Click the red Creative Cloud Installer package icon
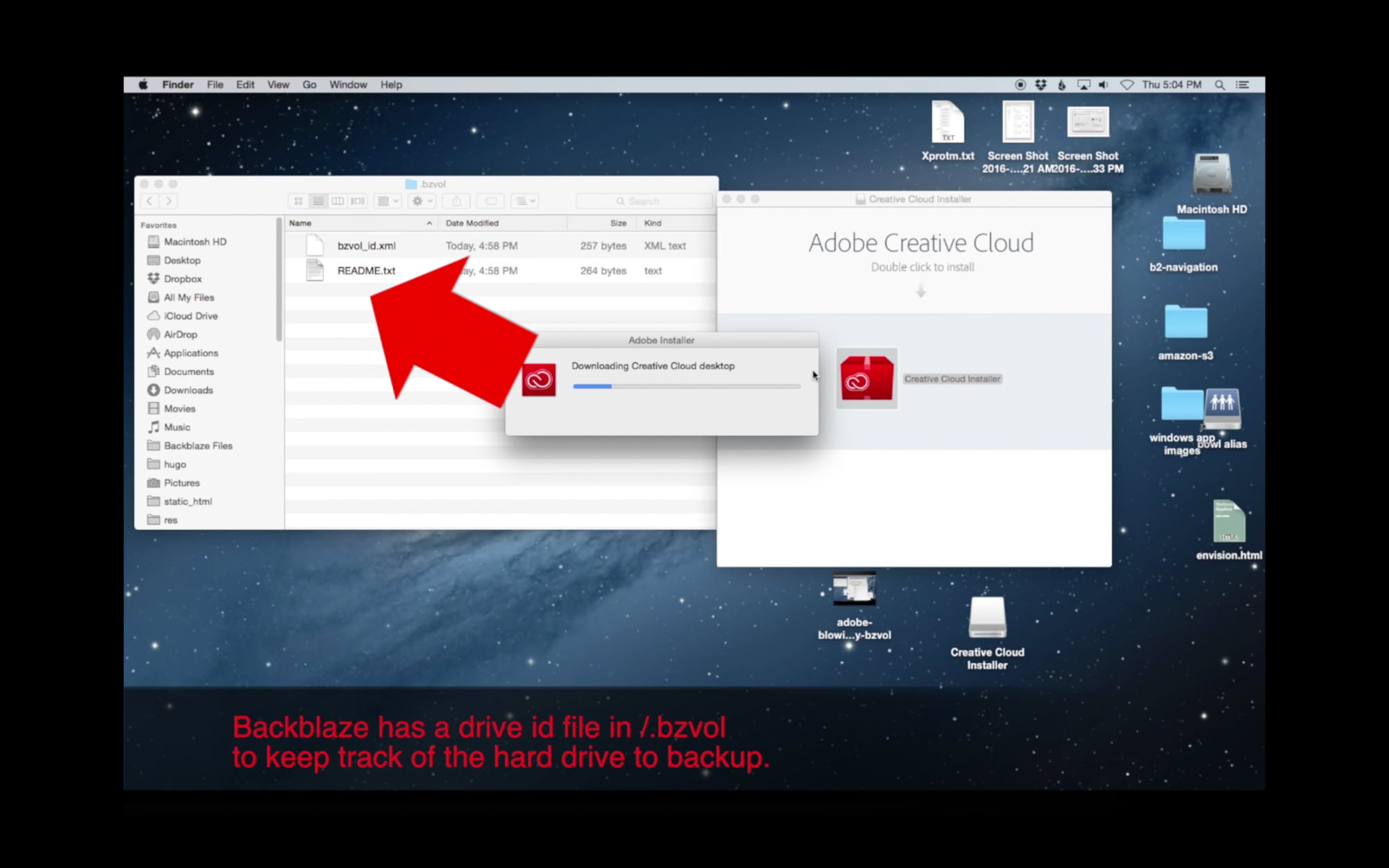The height and width of the screenshot is (868, 1389). 867,378
